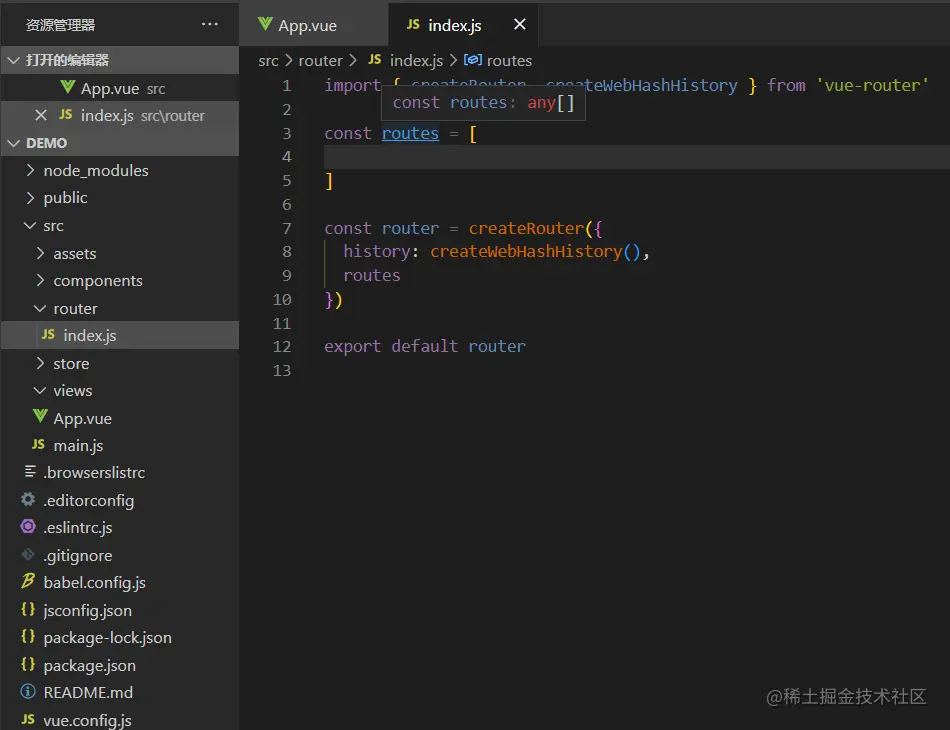This screenshot has width=950, height=730.
Task: Click the lines icon beside .browserslistrc
Action: click(x=30, y=471)
